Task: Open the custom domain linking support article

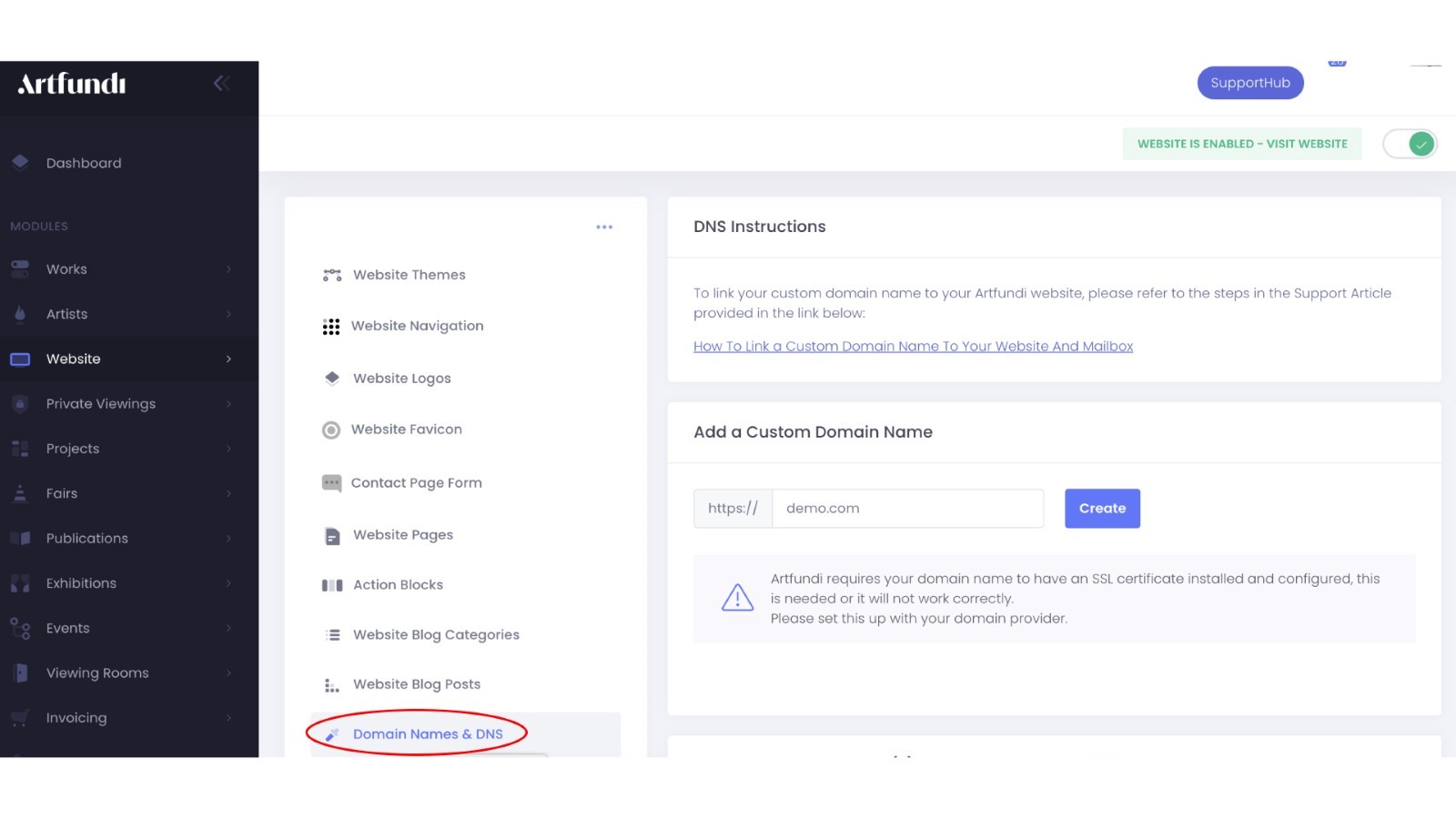Action: [x=913, y=347]
